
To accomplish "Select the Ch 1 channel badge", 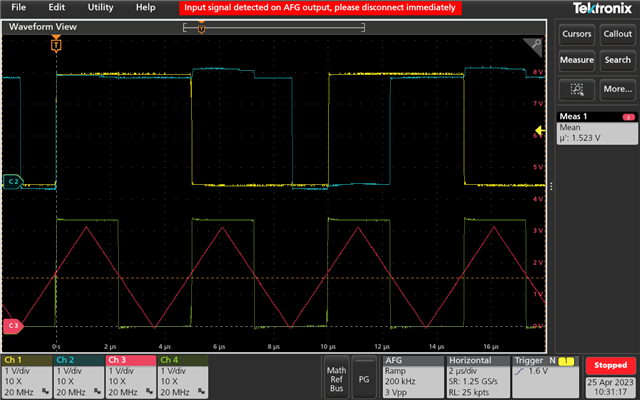I will 27,377.
